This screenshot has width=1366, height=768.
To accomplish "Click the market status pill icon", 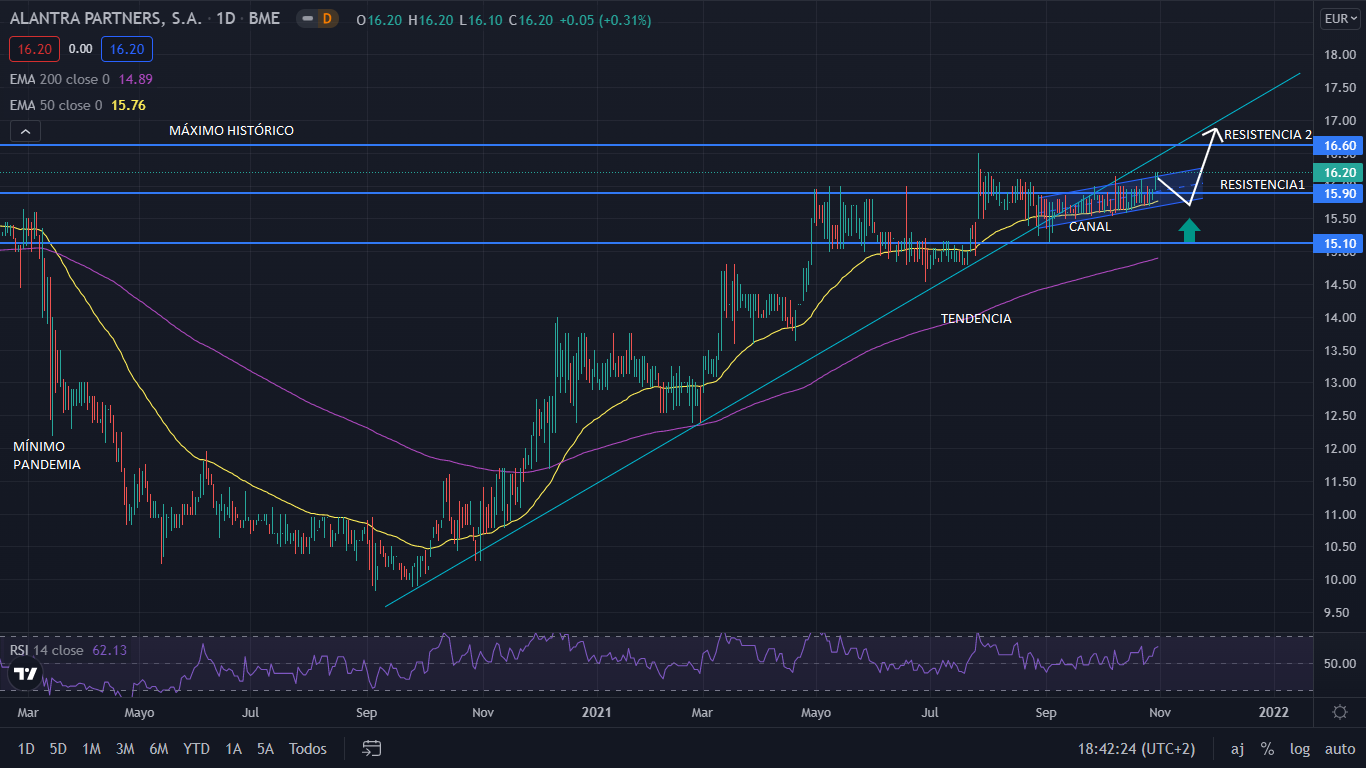I will pyautogui.click(x=307, y=19).
